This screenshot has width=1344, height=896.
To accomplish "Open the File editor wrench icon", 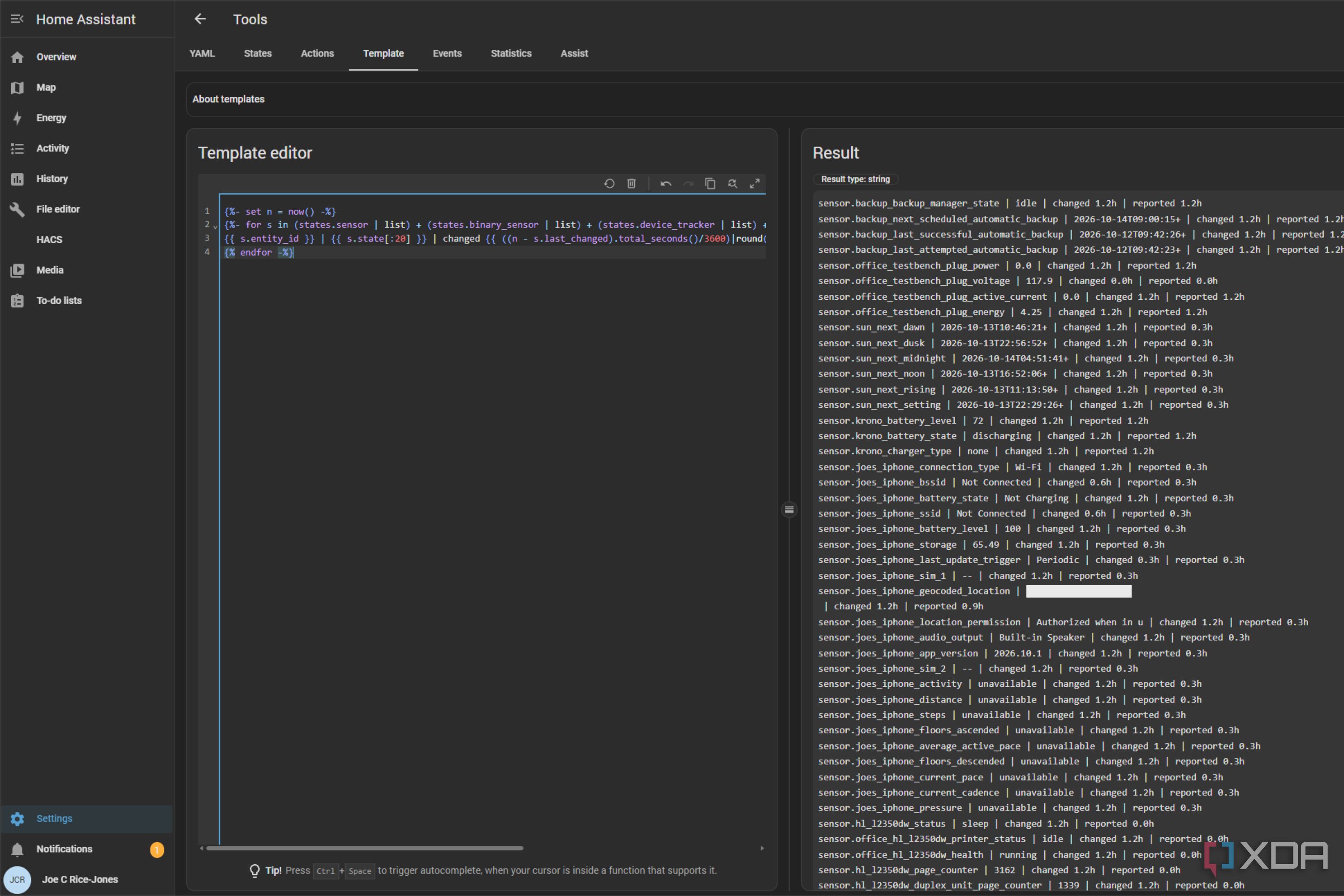I will point(17,209).
